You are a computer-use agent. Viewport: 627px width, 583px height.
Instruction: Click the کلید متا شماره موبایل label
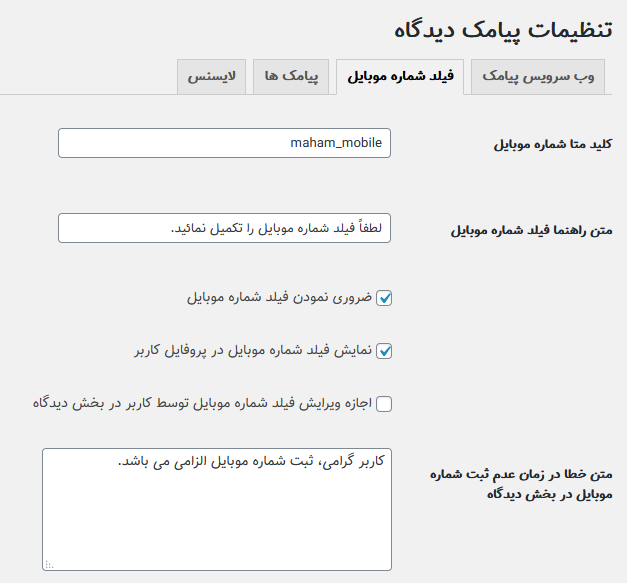[553, 144]
